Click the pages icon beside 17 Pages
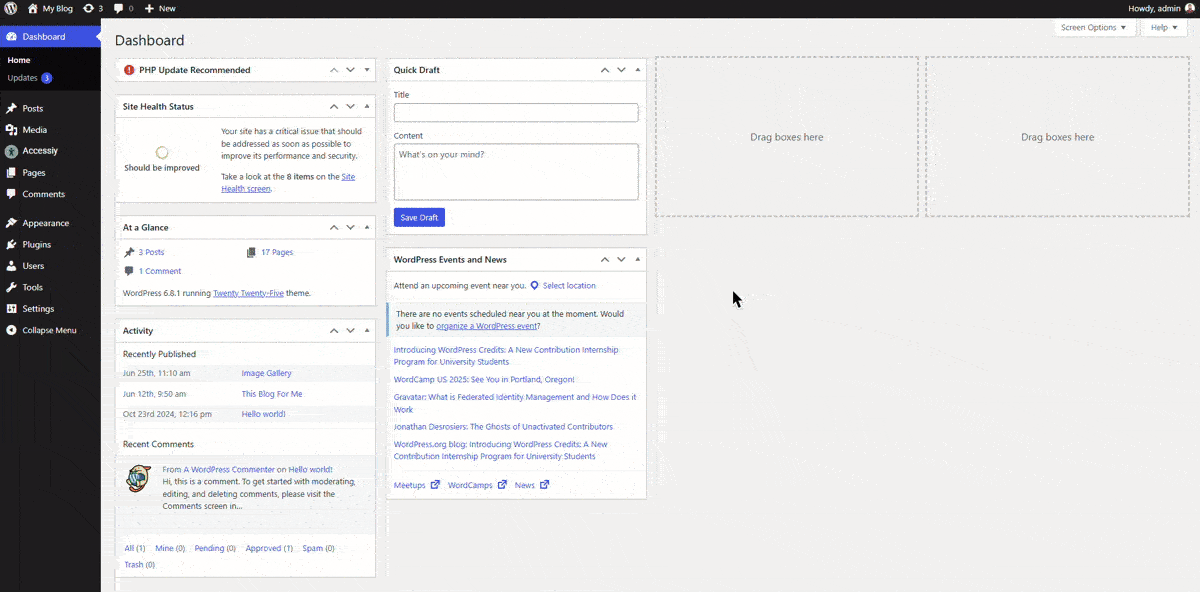This screenshot has height=592, width=1200. click(x=251, y=252)
